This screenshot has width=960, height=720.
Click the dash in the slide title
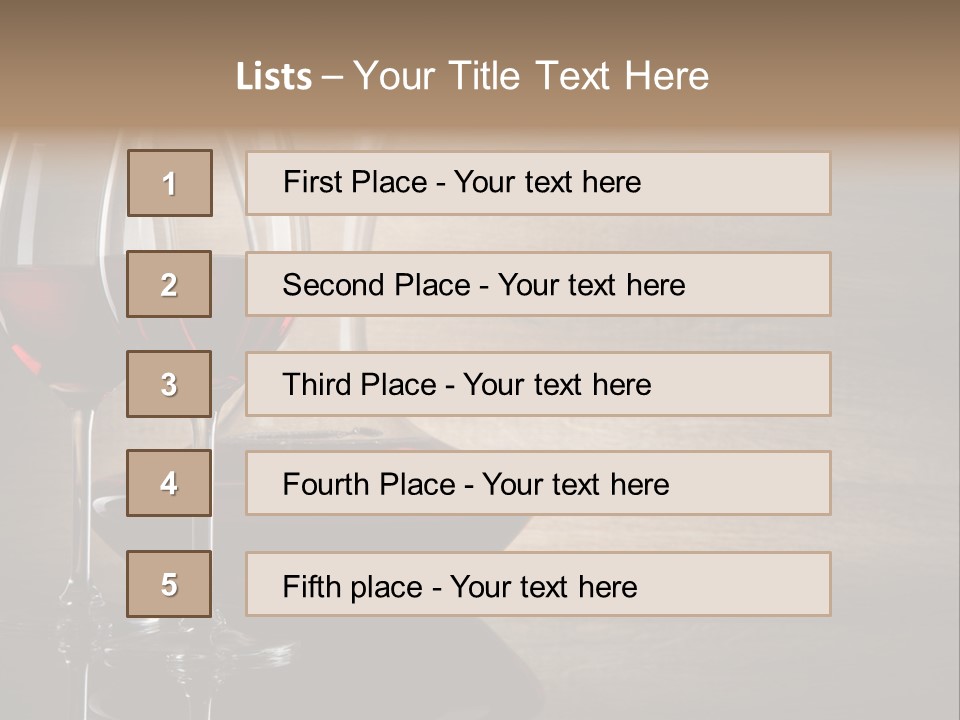[x=332, y=77]
